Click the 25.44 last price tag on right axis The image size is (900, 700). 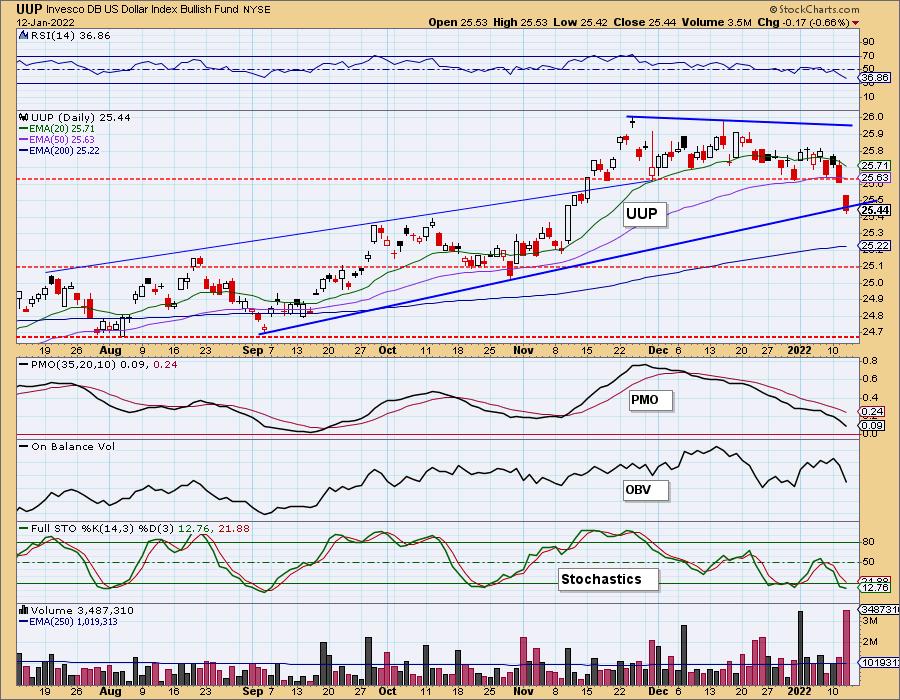[875, 210]
